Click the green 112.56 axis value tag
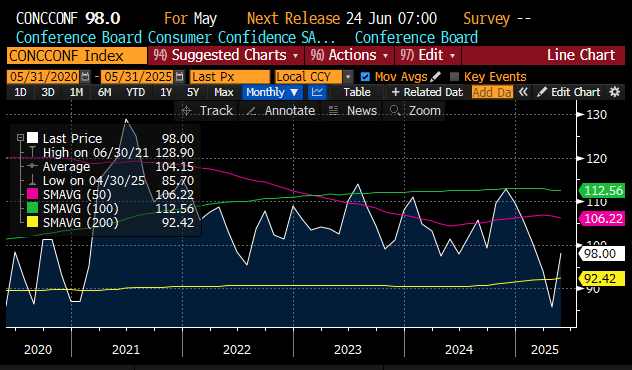This screenshot has height=370, width=632. coord(601,190)
